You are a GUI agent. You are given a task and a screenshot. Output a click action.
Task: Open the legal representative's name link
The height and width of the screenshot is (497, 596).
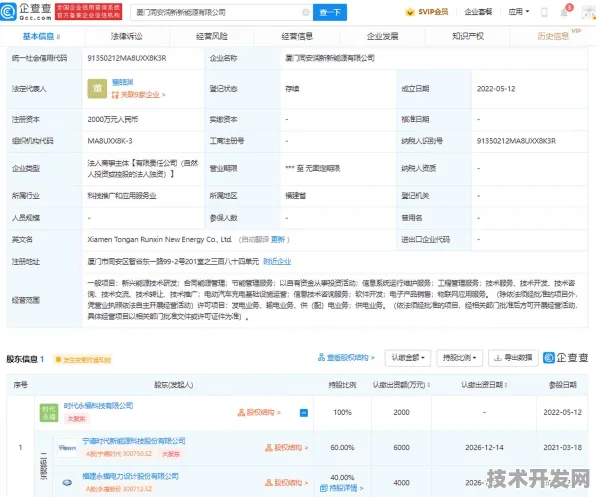(x=122, y=82)
